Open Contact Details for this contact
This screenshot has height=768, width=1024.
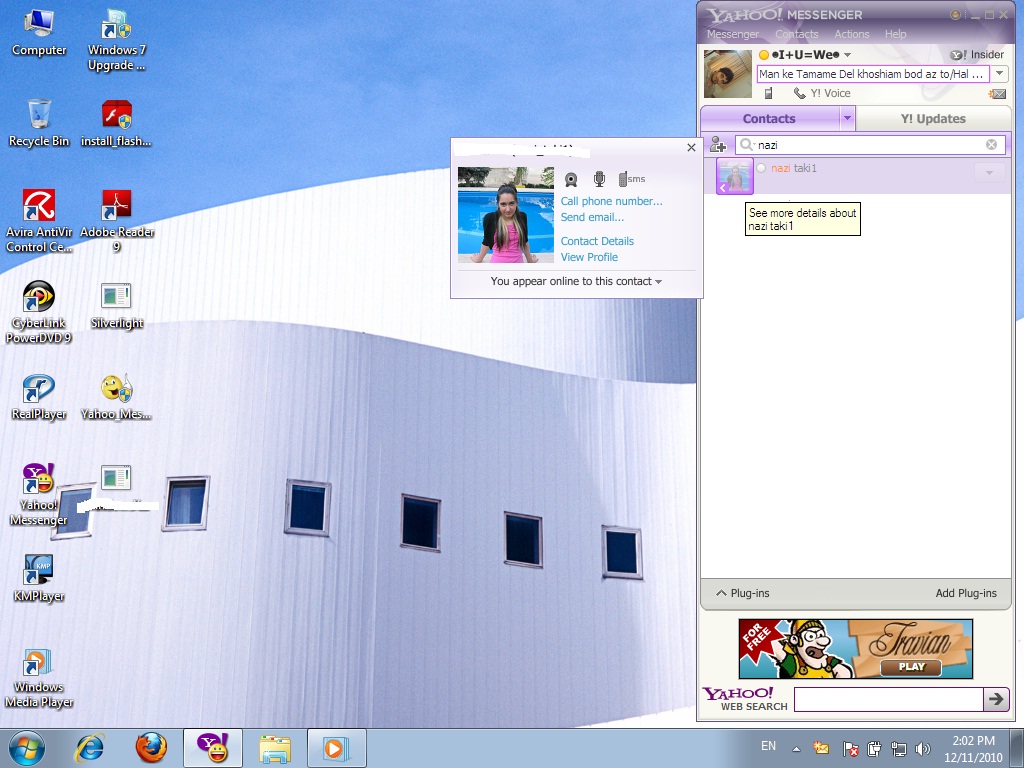point(597,241)
